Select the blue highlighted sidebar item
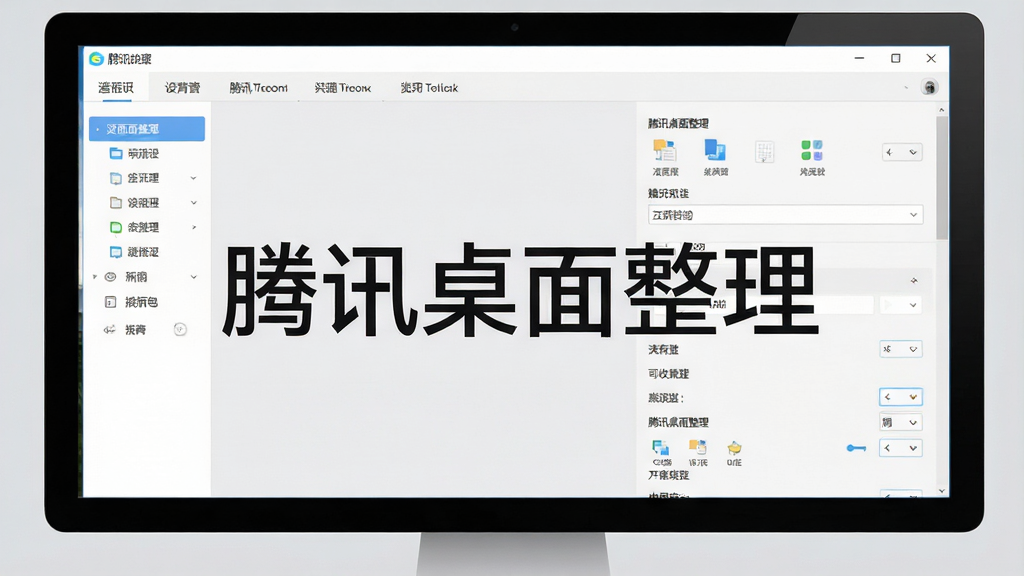1024x576 pixels. [147, 129]
